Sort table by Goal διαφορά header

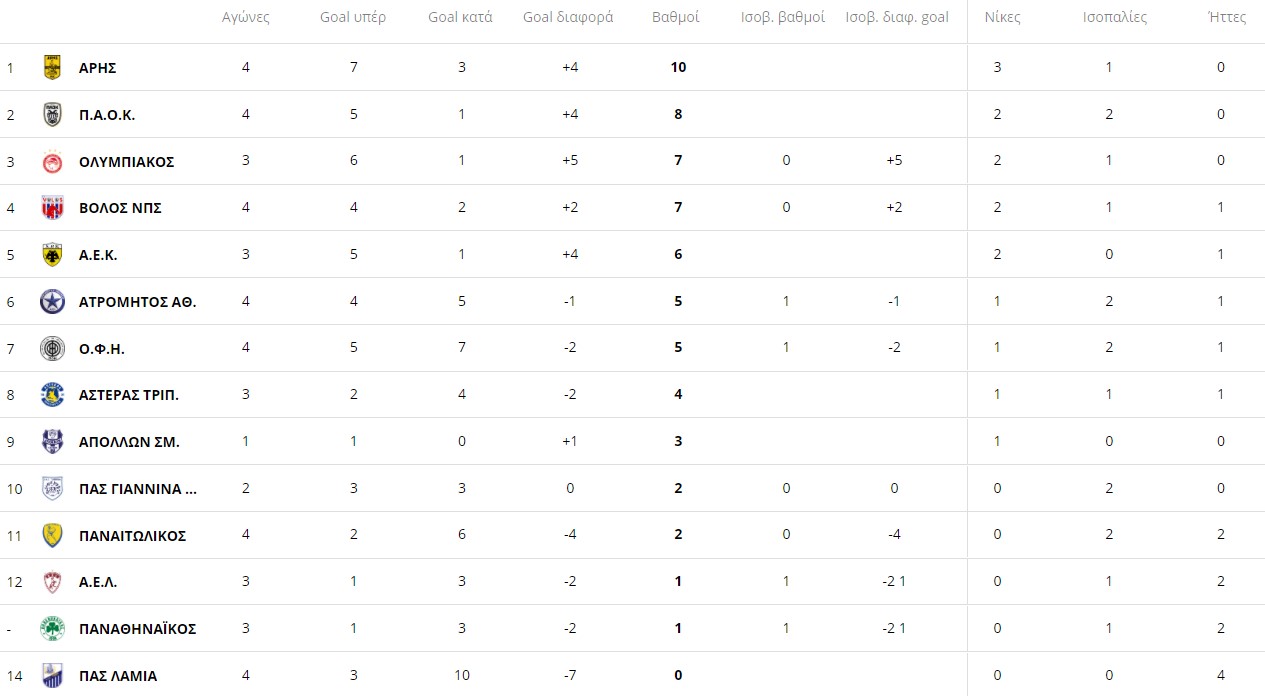click(568, 18)
